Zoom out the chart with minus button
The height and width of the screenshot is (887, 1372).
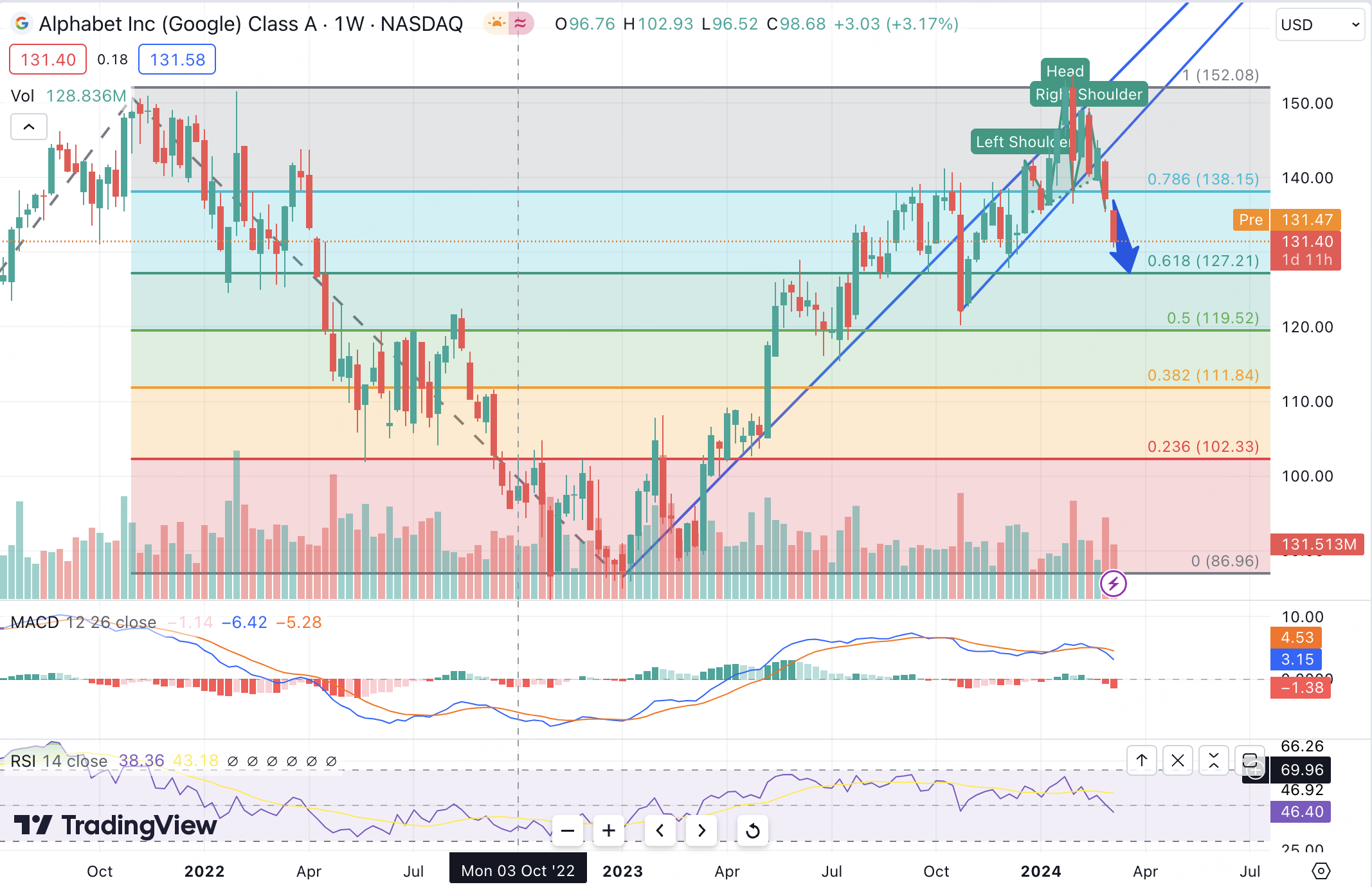coord(567,830)
